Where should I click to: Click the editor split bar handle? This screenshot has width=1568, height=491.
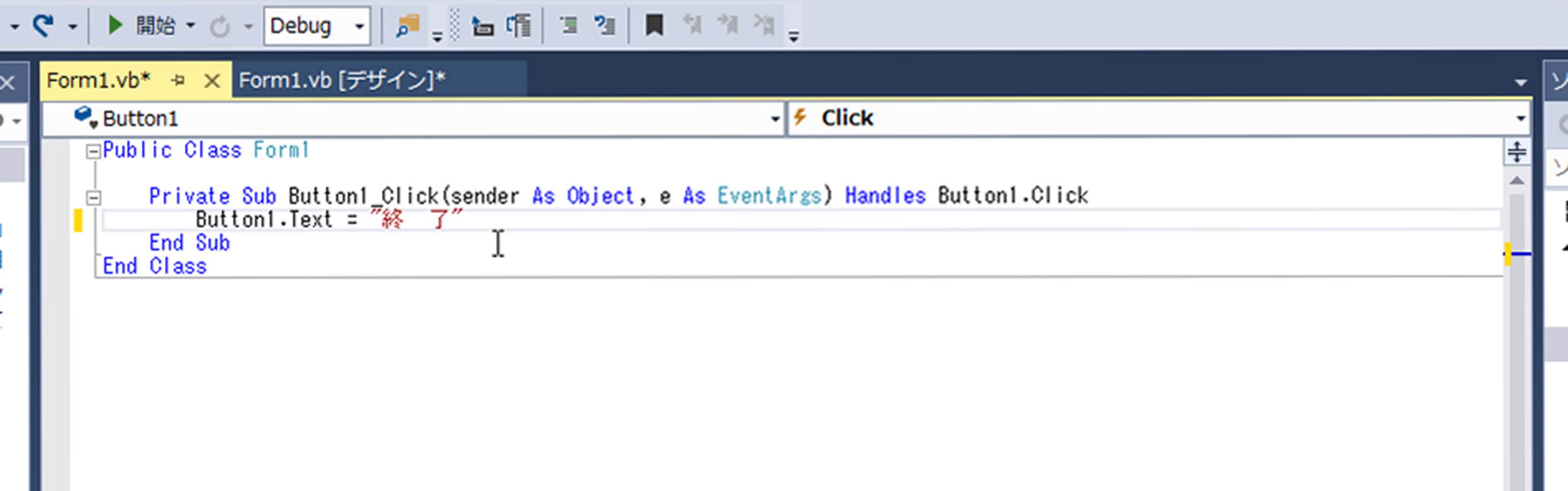[1516, 152]
